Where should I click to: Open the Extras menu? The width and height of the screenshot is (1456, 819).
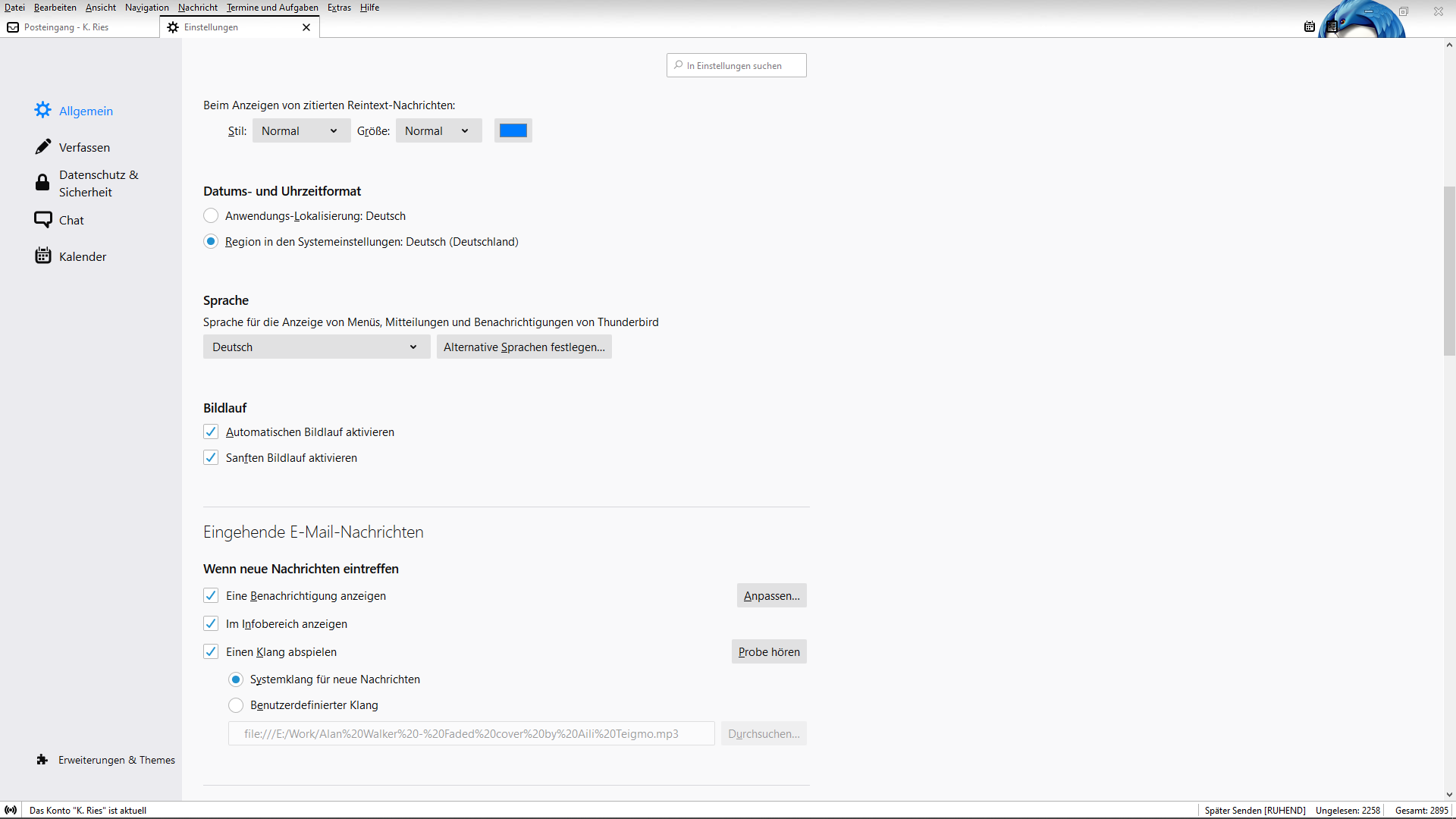coord(339,8)
